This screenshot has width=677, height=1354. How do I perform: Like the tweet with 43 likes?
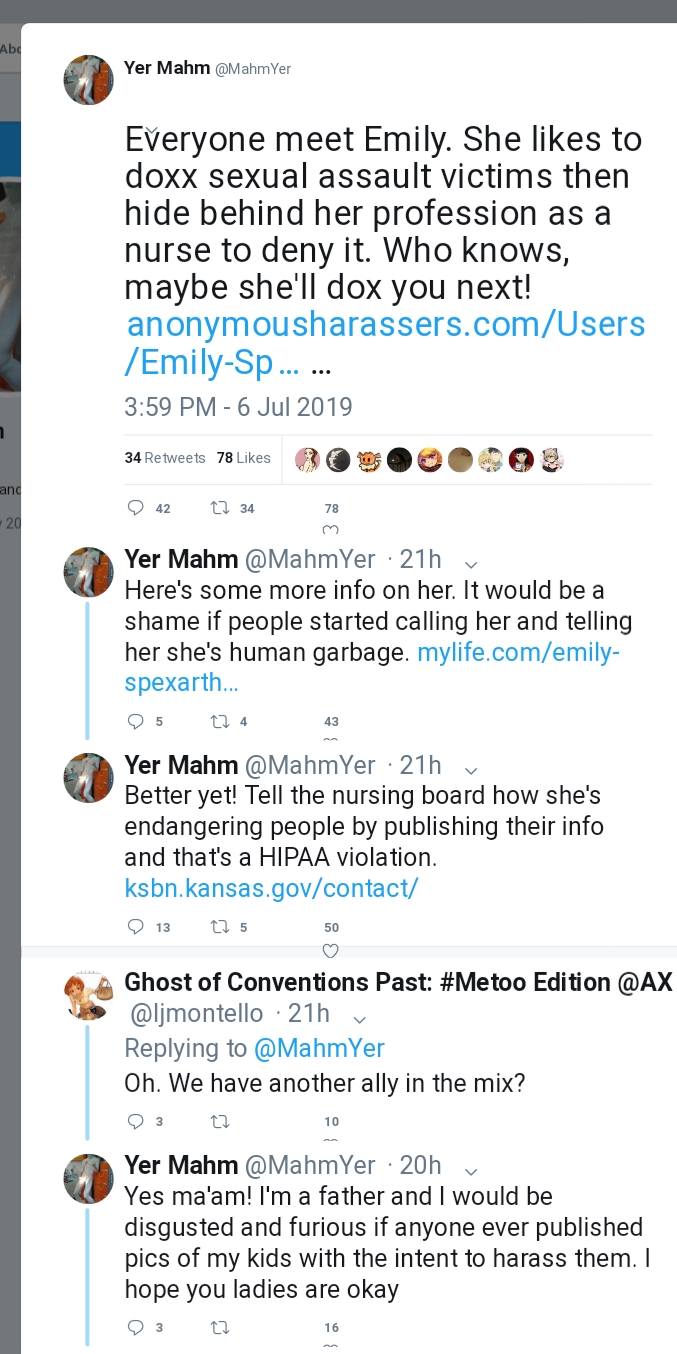point(331,738)
